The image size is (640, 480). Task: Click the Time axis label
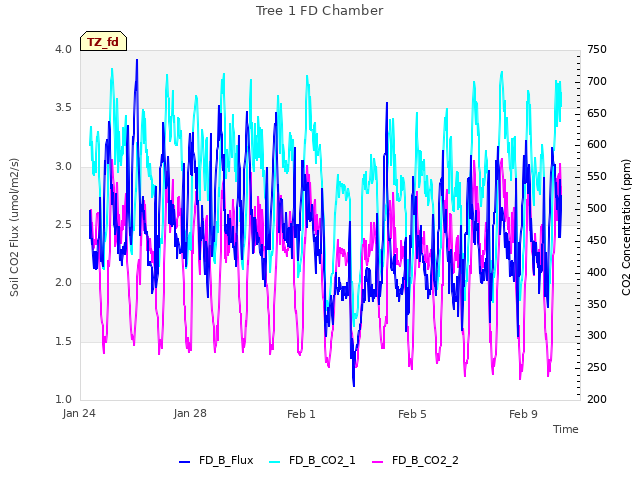[x=566, y=429]
